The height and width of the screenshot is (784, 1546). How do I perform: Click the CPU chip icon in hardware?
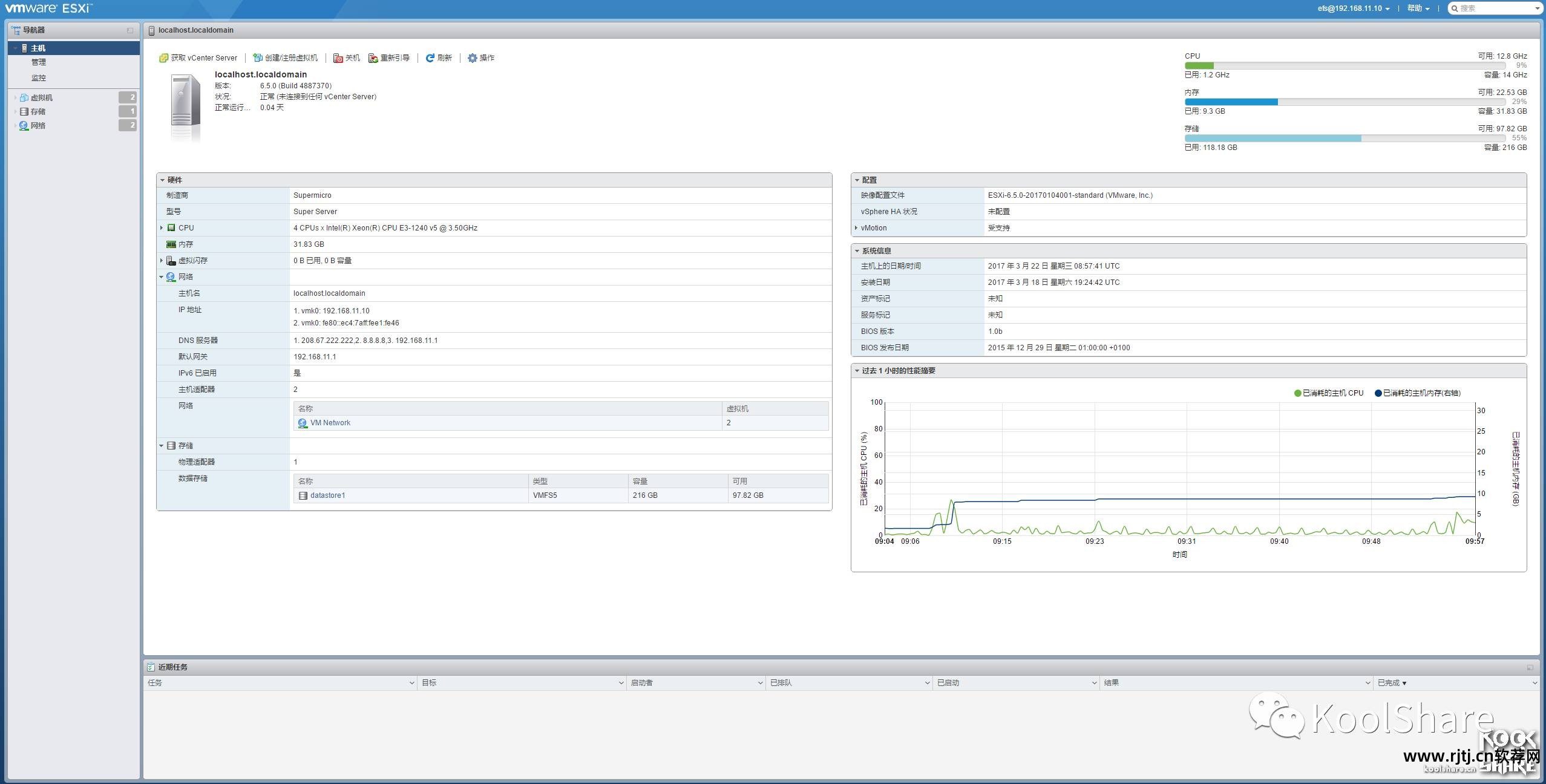(x=171, y=228)
